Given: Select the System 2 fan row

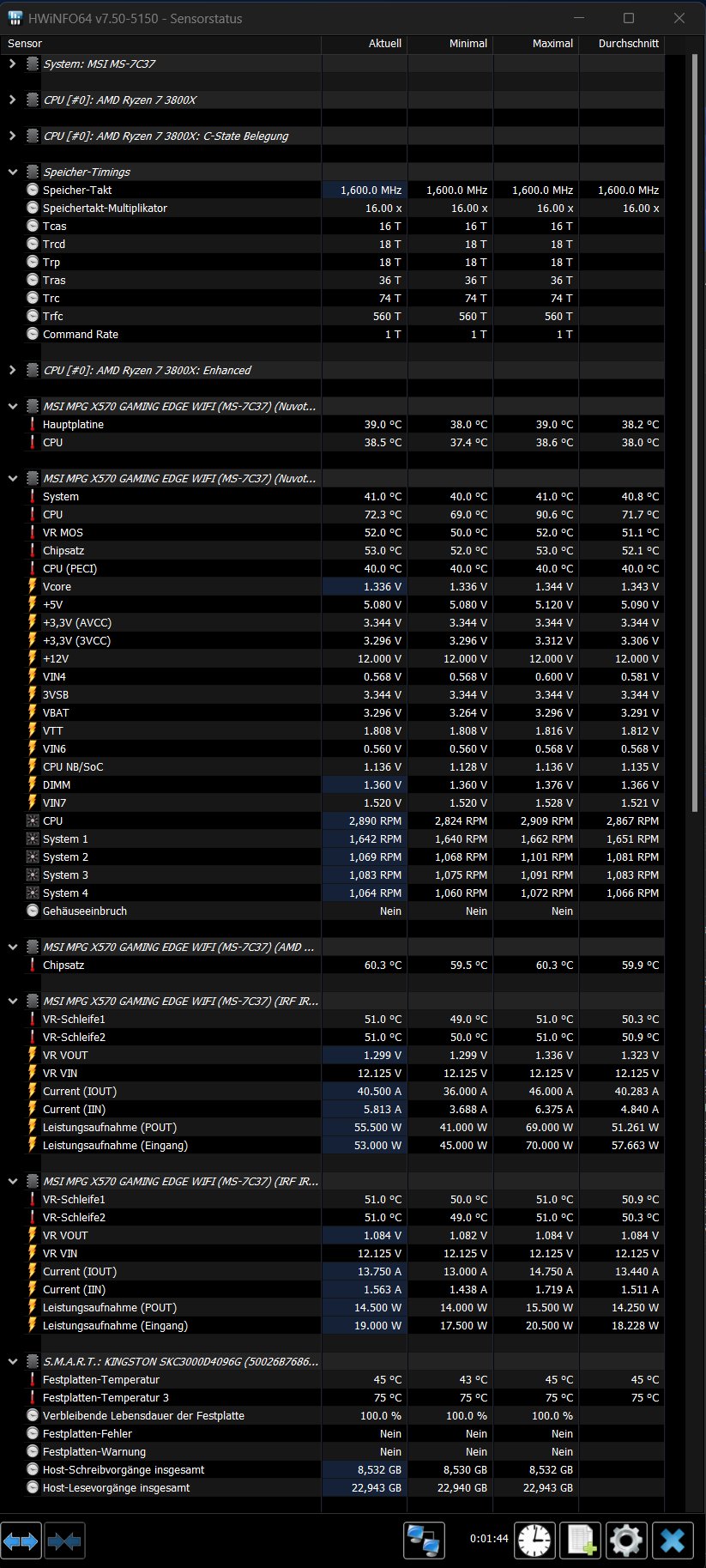Looking at the screenshot, I should pos(332,857).
